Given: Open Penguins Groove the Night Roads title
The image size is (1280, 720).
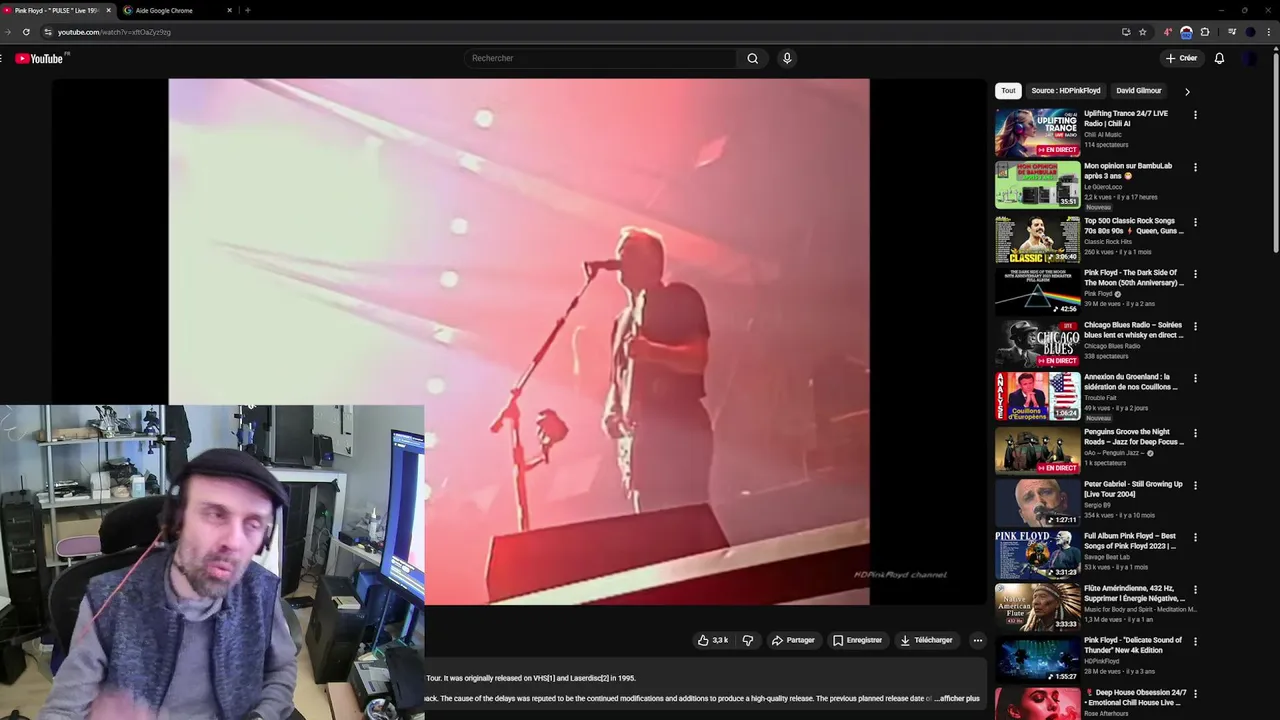Looking at the screenshot, I should (1134, 437).
